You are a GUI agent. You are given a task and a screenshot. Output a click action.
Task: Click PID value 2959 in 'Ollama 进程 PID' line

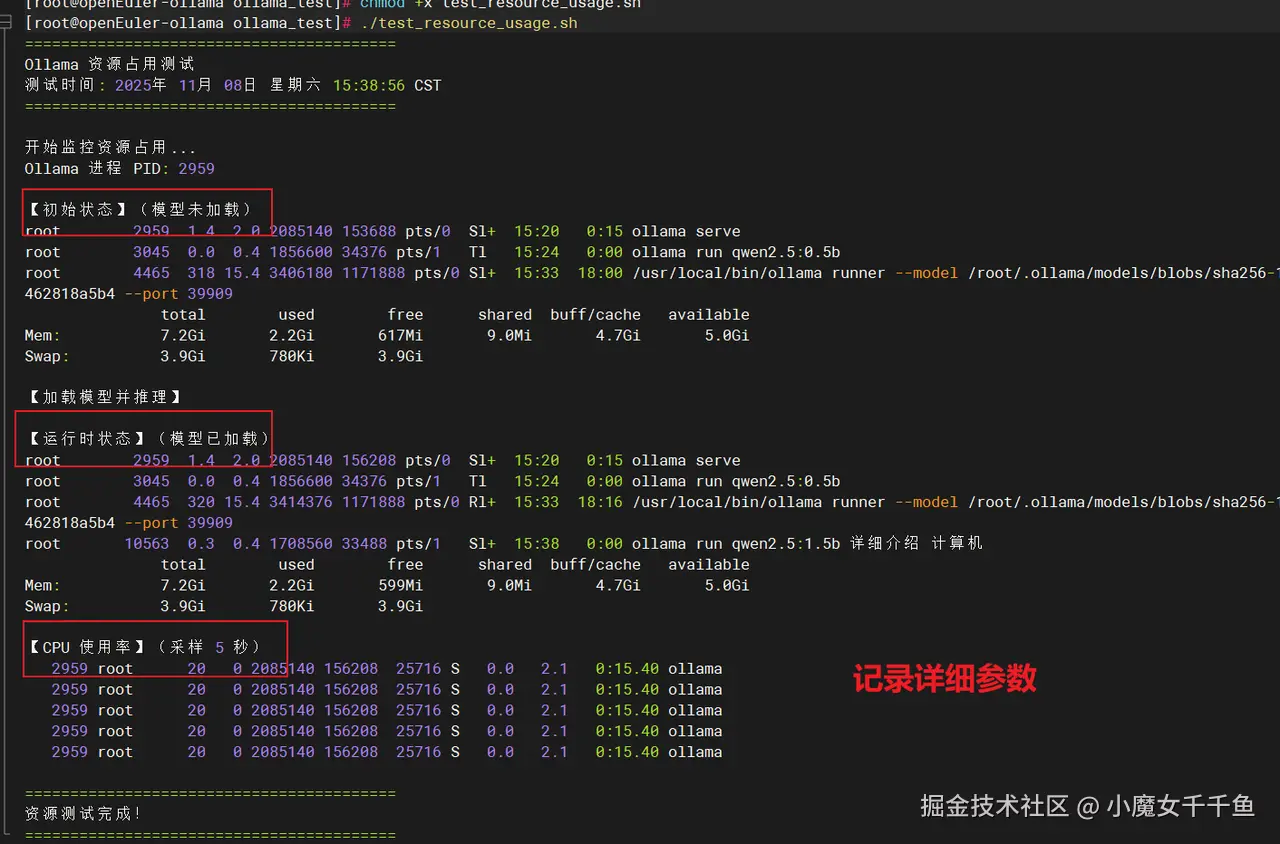[196, 169]
